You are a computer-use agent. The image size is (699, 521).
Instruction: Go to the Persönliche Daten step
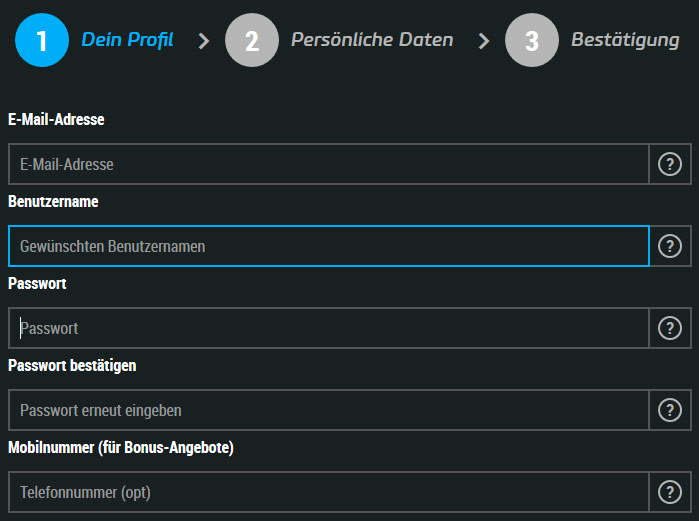[x=372, y=40]
